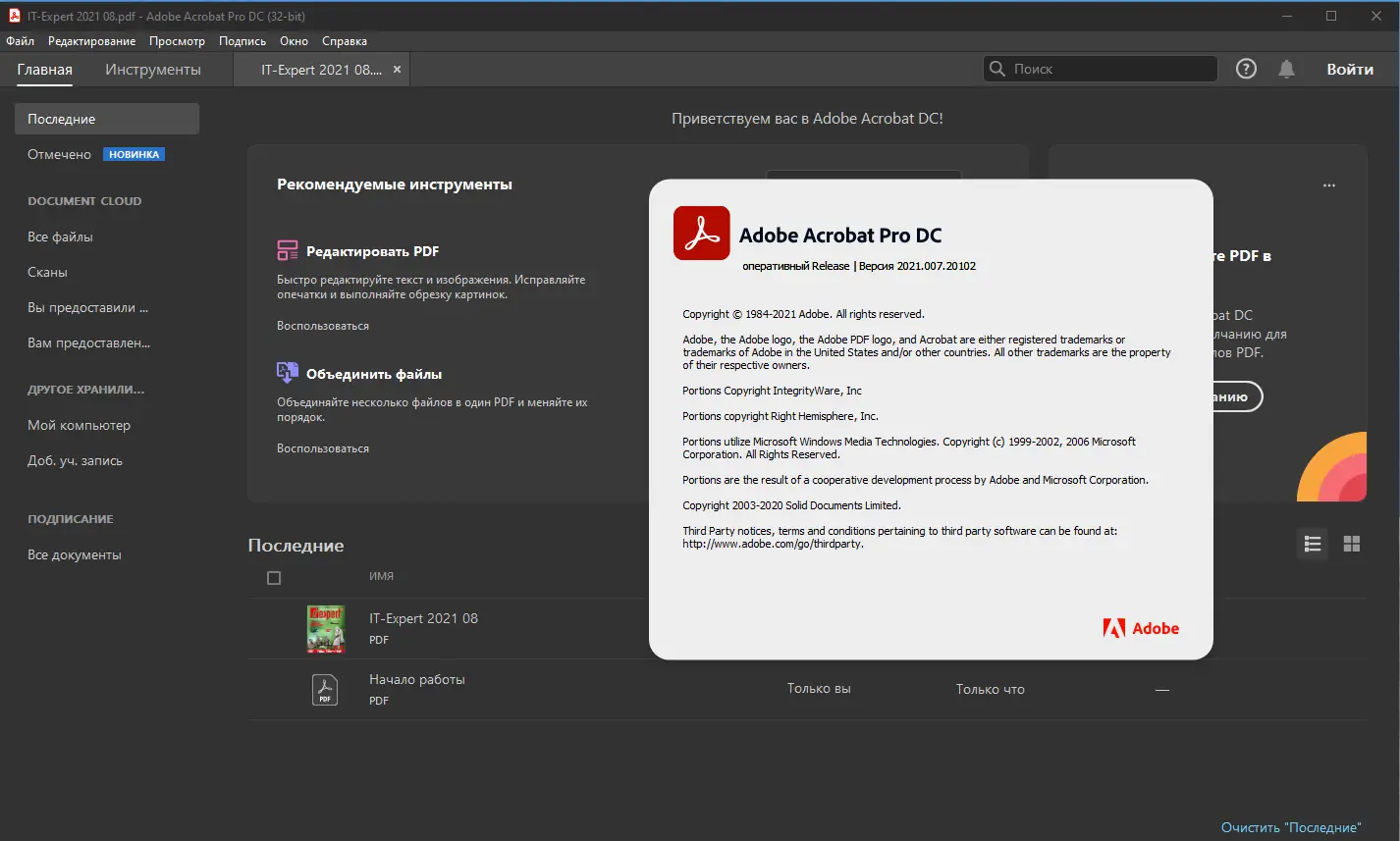Image resolution: width=1400 pixels, height=841 pixels.
Task: Click the notifications bell icon
Action: (x=1286, y=69)
